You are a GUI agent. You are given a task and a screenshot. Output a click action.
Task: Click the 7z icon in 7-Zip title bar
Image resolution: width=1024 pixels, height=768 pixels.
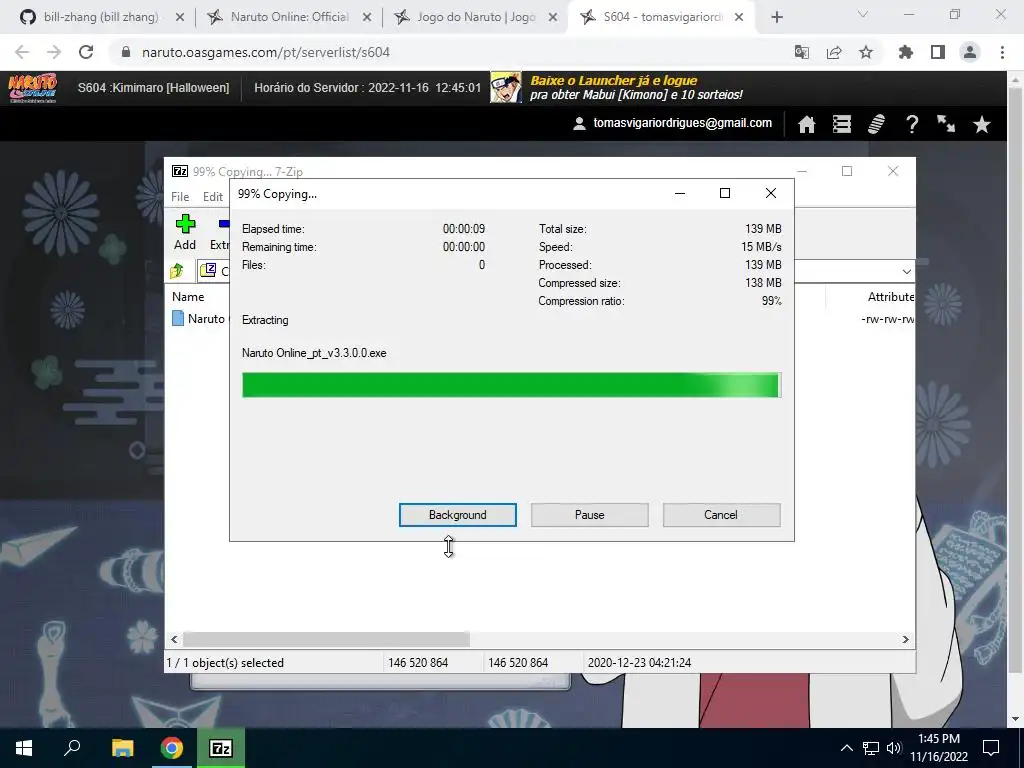click(x=180, y=171)
